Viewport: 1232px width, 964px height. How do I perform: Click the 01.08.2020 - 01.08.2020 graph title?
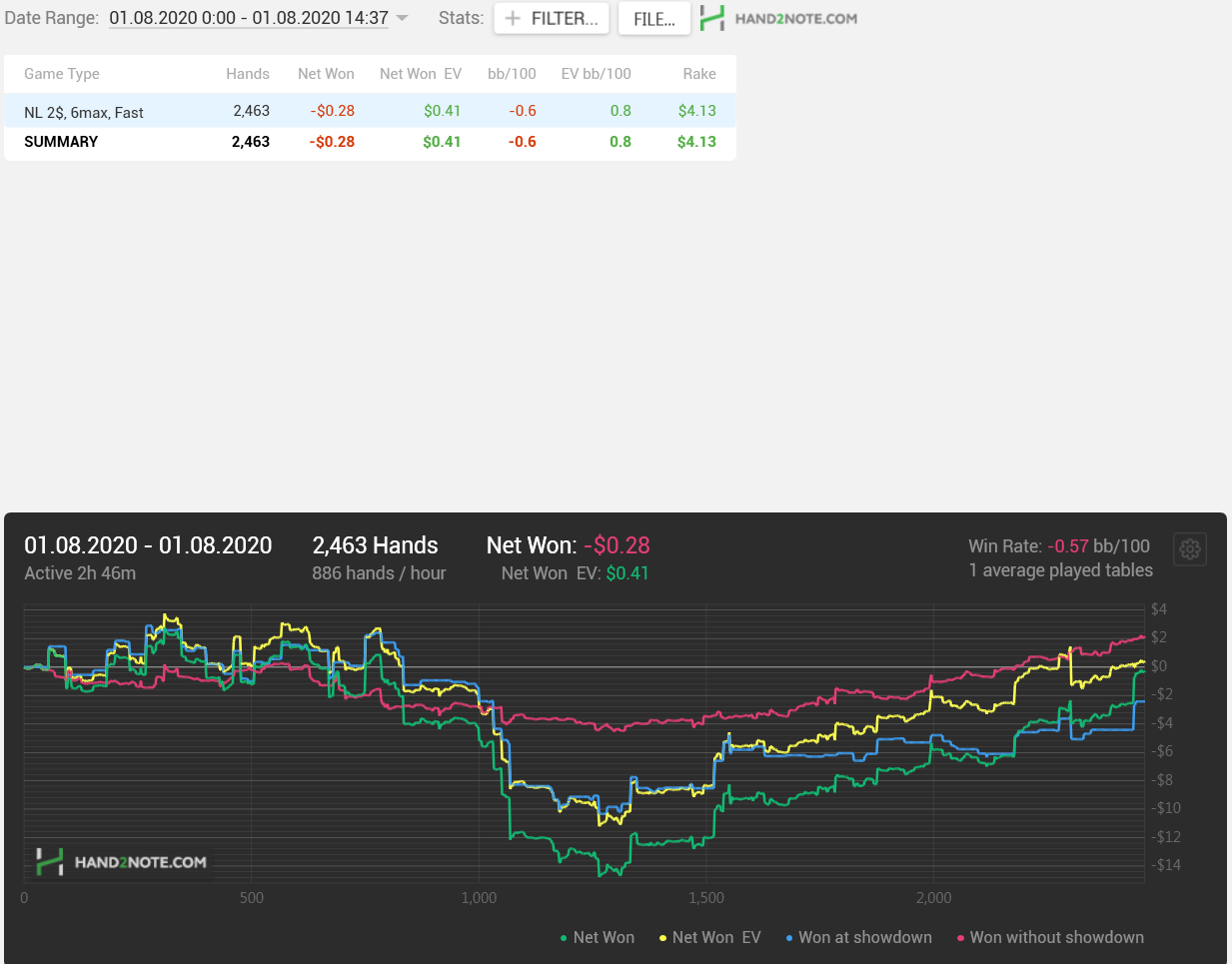[148, 545]
